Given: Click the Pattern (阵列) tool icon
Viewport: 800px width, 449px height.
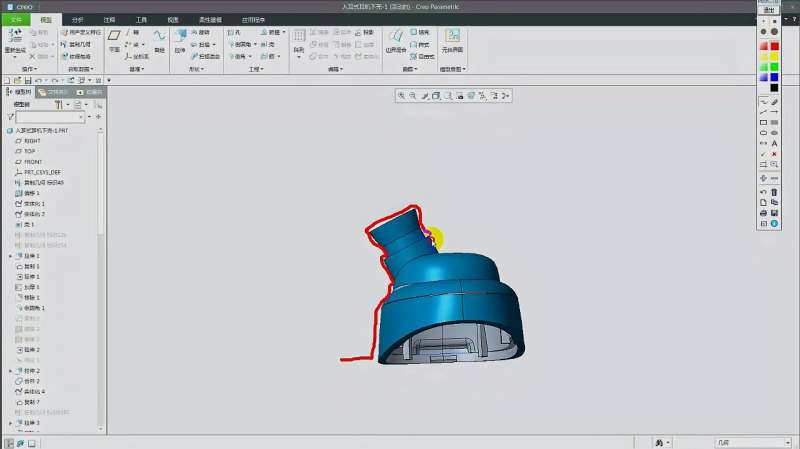Looking at the screenshot, I should click(298, 38).
